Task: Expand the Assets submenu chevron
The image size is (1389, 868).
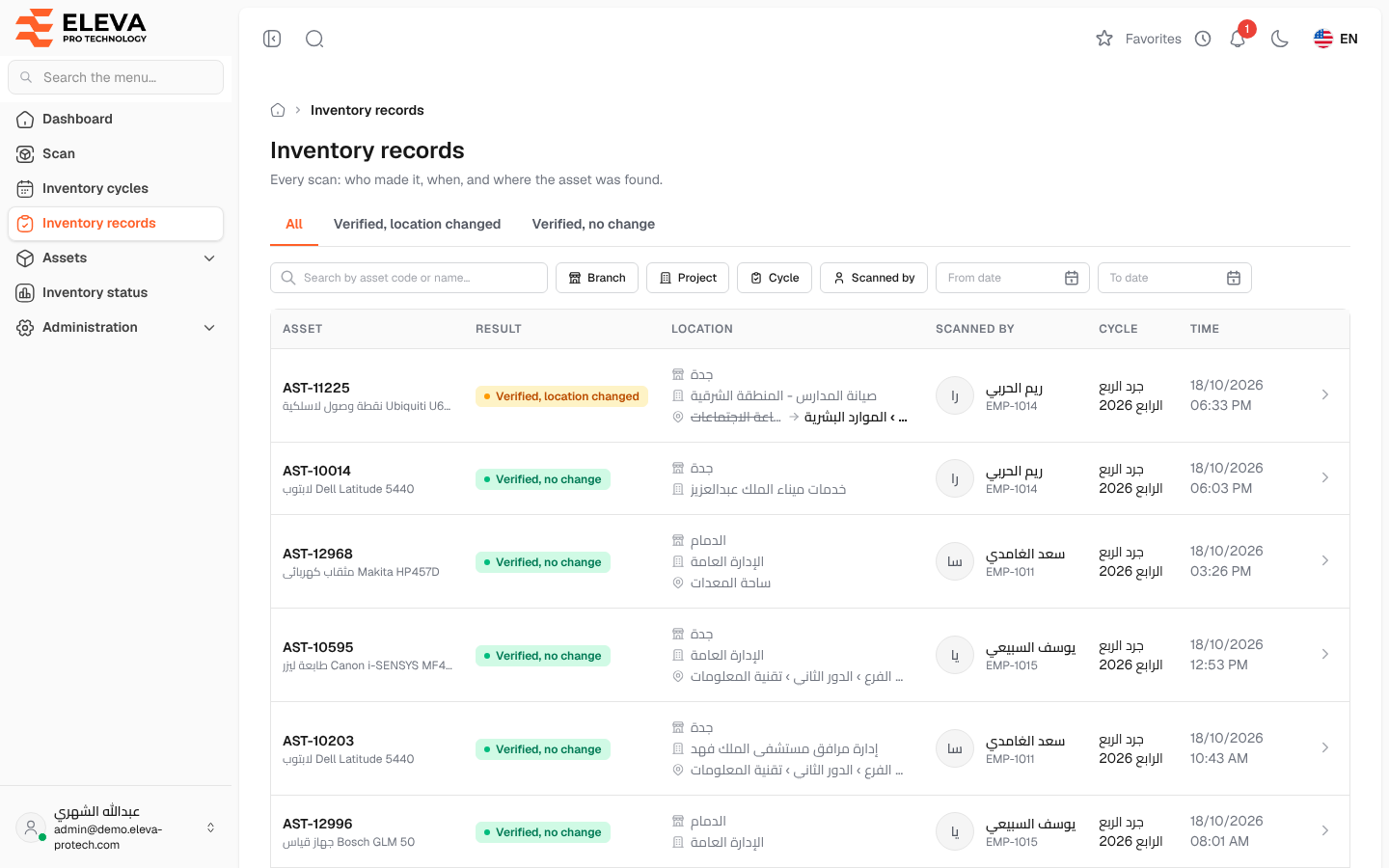Action: pos(209,258)
